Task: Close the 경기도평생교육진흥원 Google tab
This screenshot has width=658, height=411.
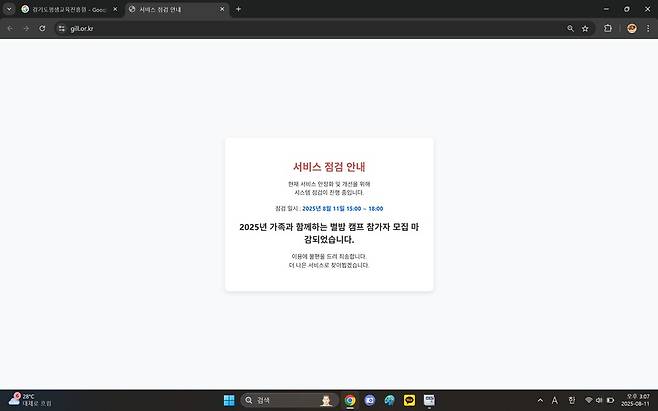Action: pos(115,9)
